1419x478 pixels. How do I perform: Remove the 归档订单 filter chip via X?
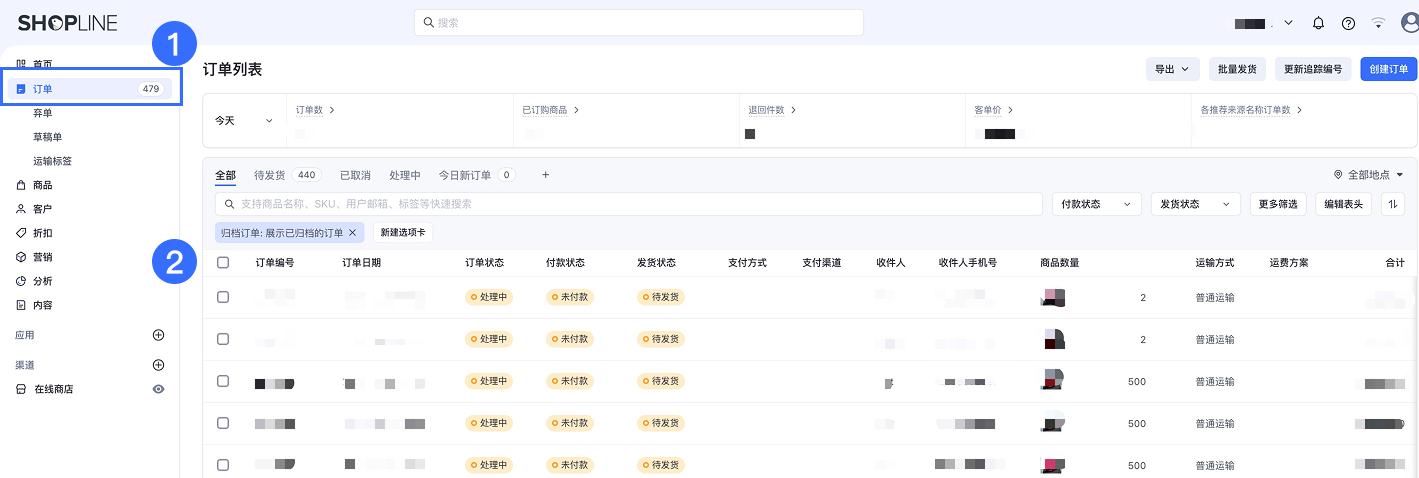coord(352,233)
